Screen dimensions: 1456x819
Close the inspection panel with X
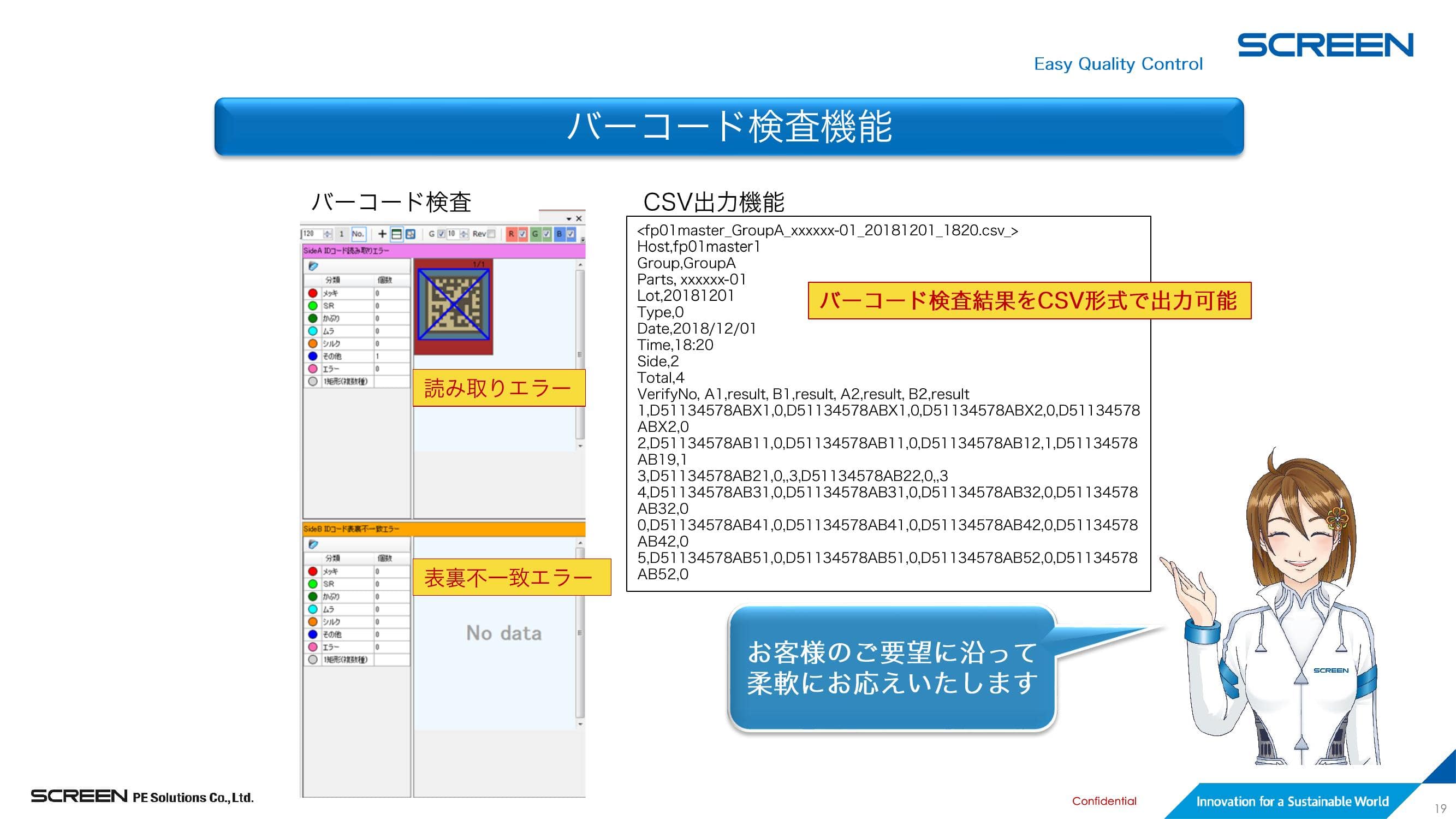click(x=579, y=219)
